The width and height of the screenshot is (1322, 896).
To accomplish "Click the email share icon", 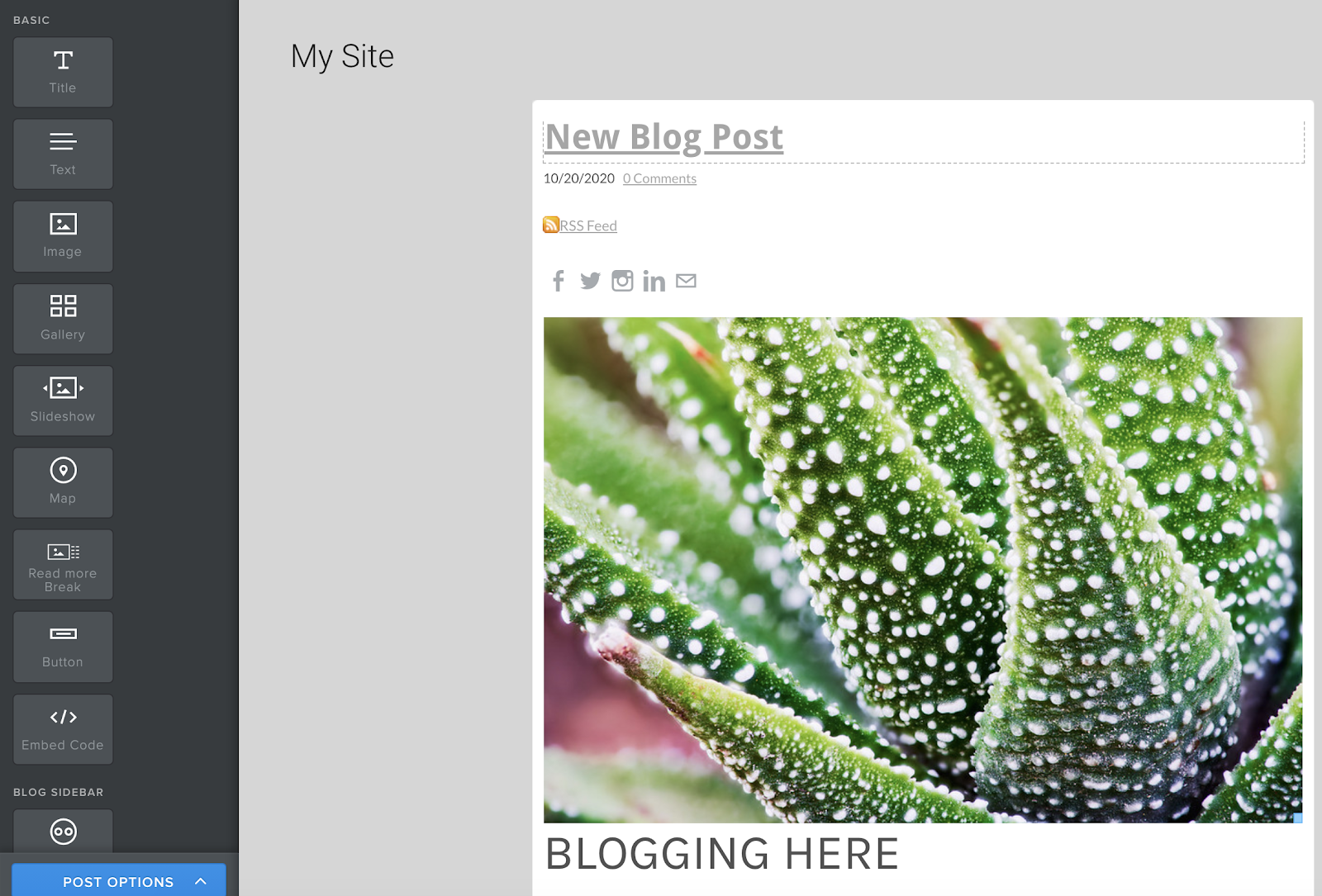I will click(x=687, y=281).
